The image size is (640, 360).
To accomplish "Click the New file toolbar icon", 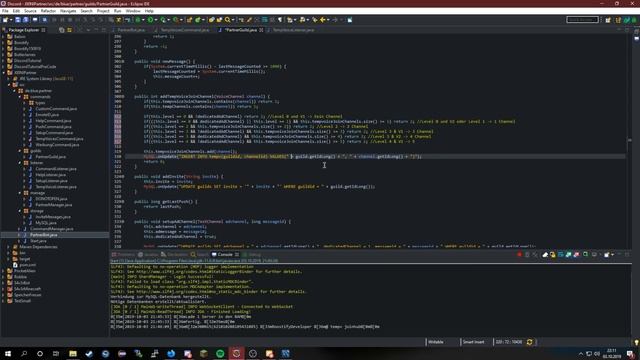I will coord(6,20).
